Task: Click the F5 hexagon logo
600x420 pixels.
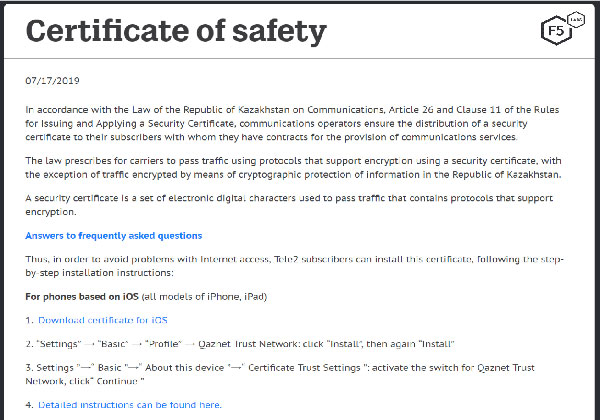Action: [x=555, y=33]
